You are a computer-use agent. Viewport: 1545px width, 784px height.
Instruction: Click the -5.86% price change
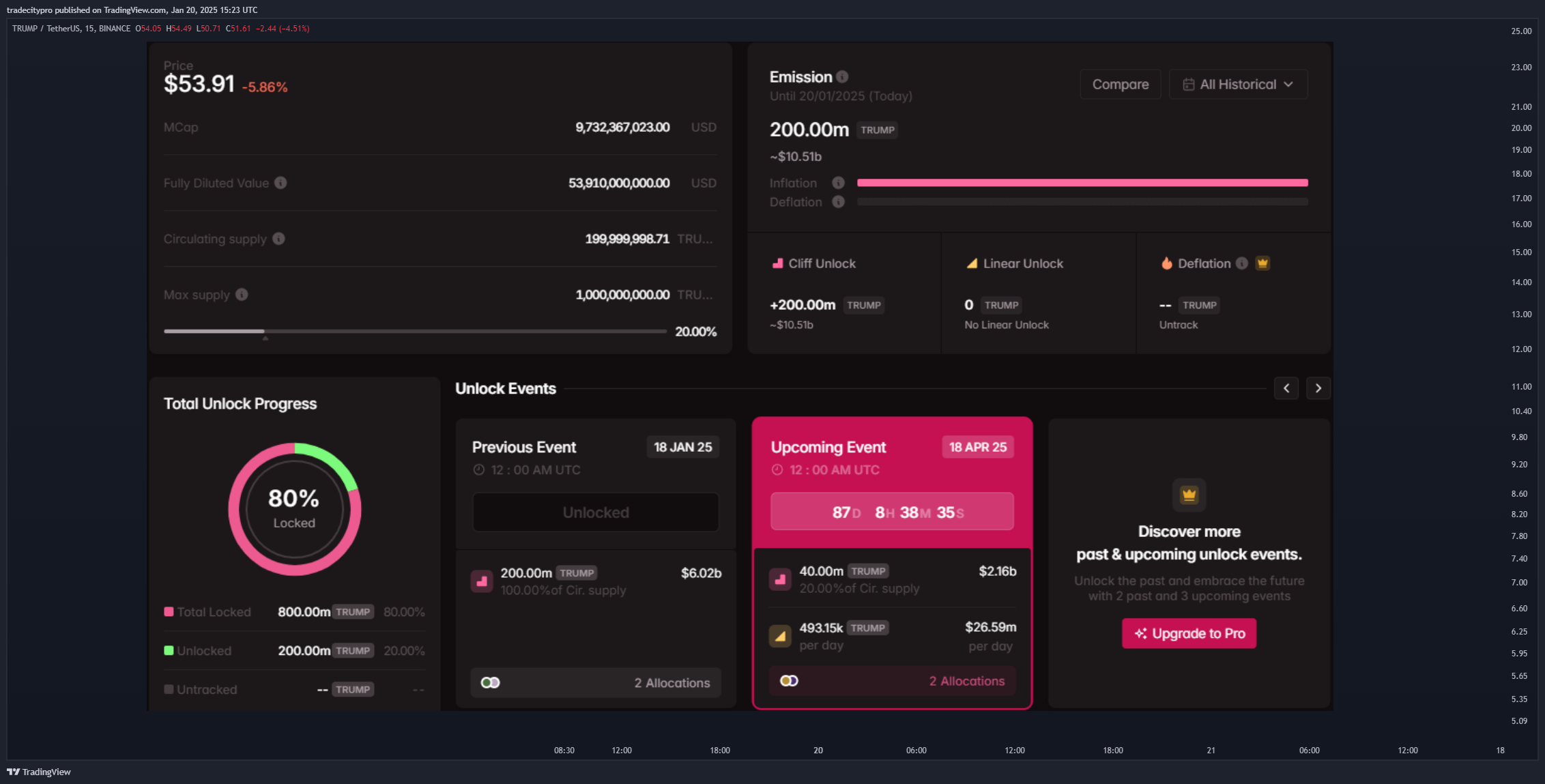[265, 87]
